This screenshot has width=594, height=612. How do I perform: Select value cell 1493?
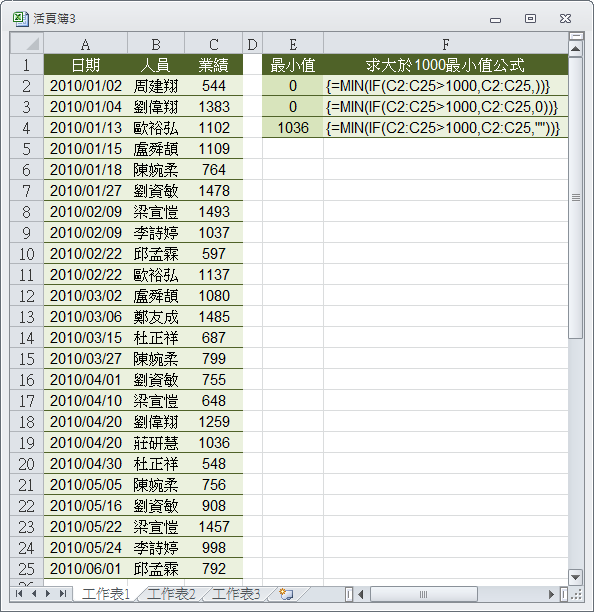[x=213, y=212]
